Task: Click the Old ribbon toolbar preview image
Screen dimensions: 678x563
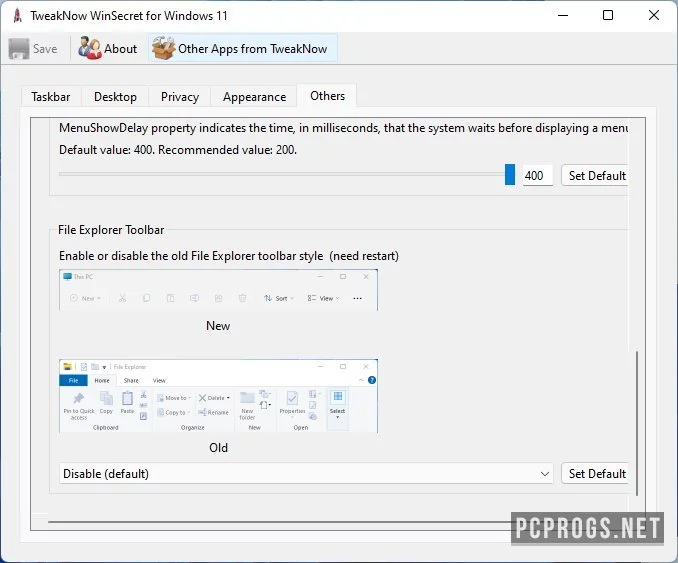Action: tap(218, 396)
